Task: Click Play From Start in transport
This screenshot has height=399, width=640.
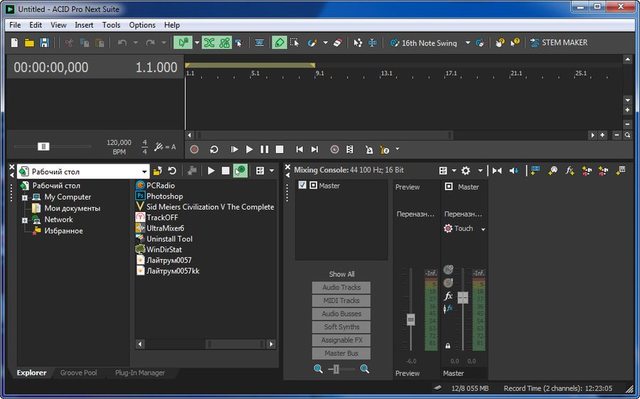Action: tap(234, 149)
